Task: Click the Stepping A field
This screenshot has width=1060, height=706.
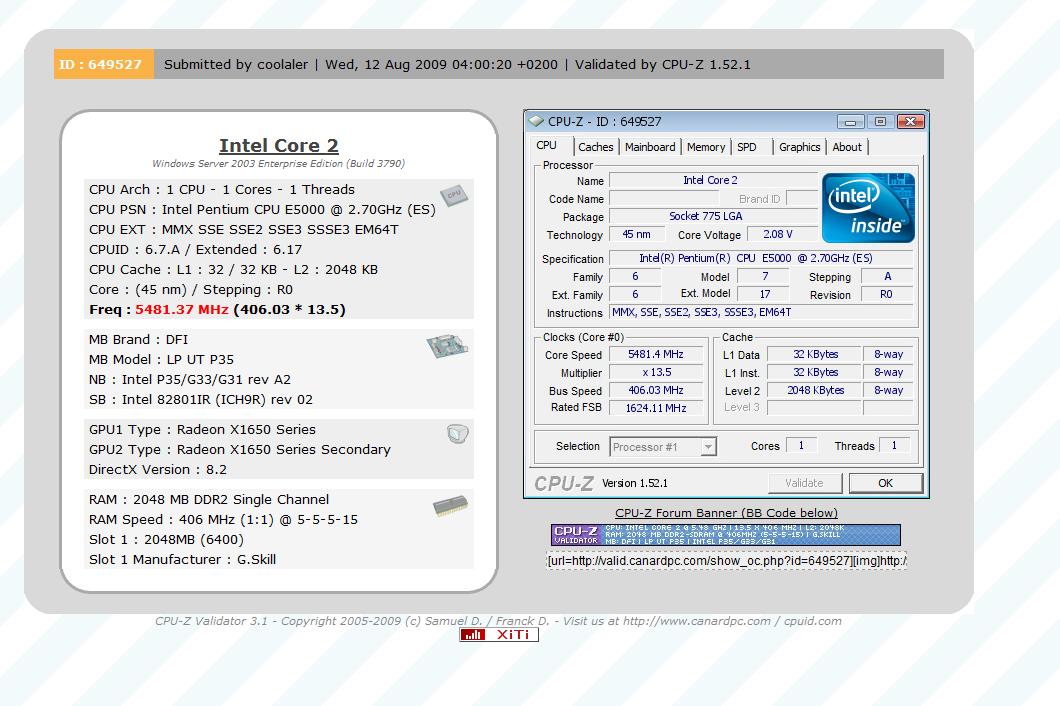Action: point(886,276)
